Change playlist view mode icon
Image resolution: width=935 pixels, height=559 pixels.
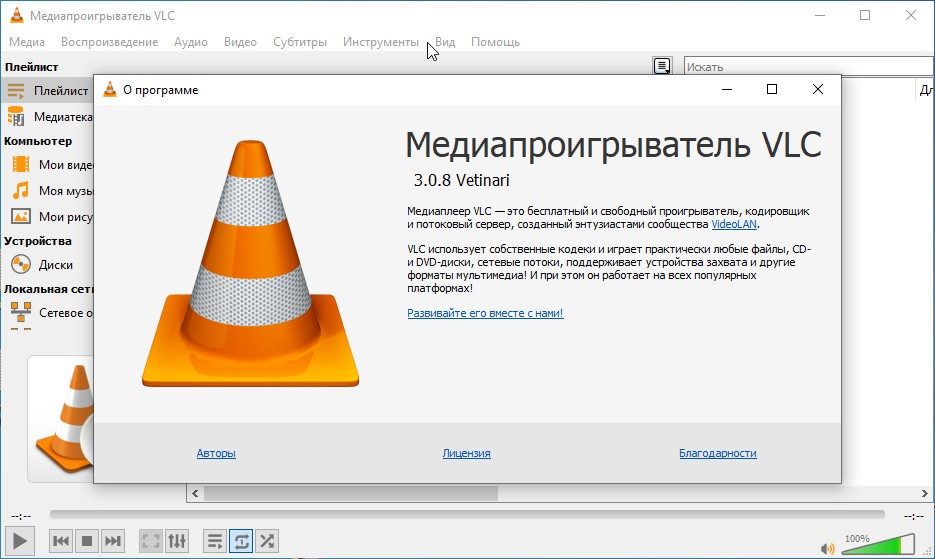[662, 66]
